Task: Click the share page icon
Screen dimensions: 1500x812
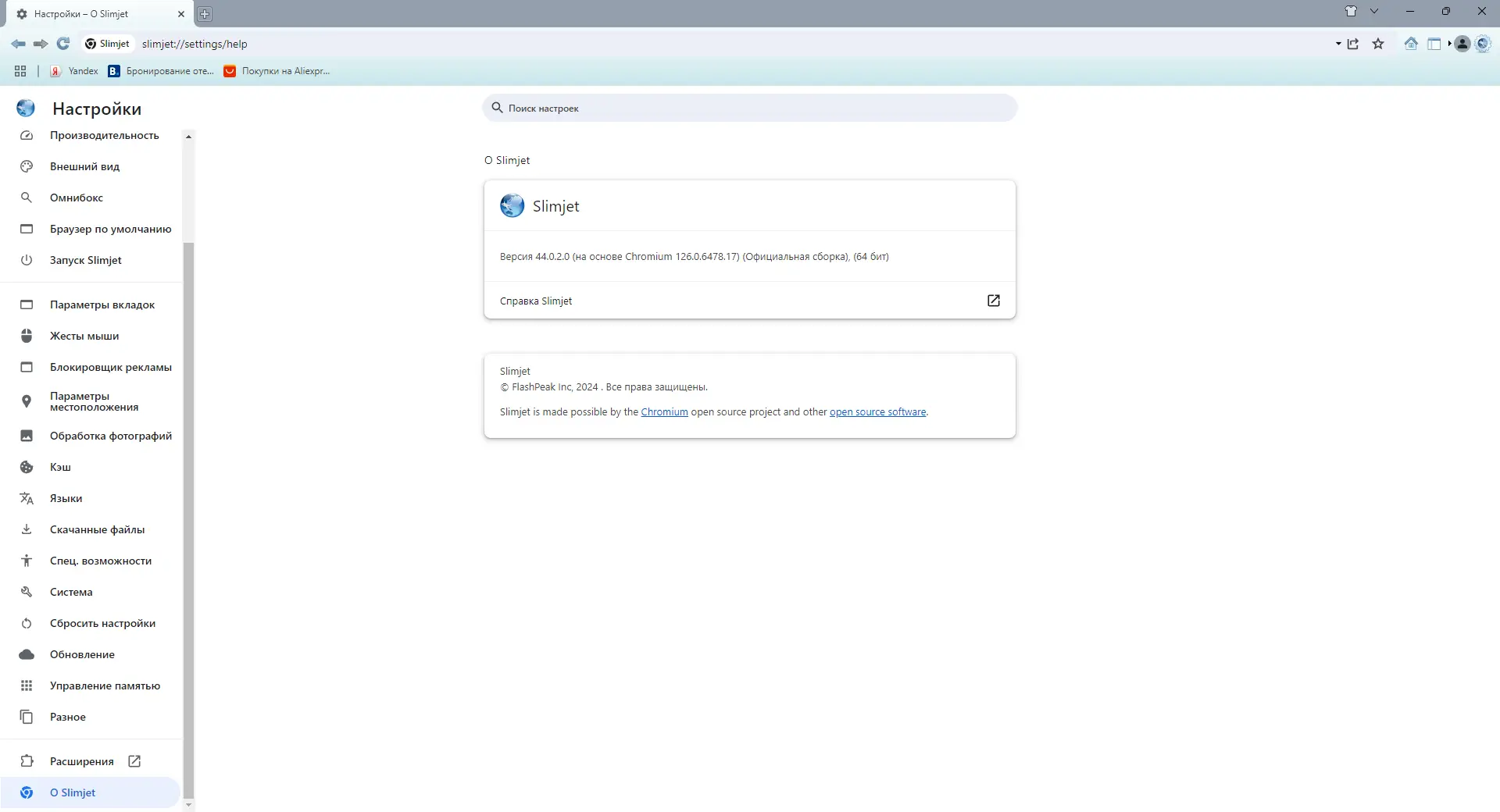Action: 1353,44
